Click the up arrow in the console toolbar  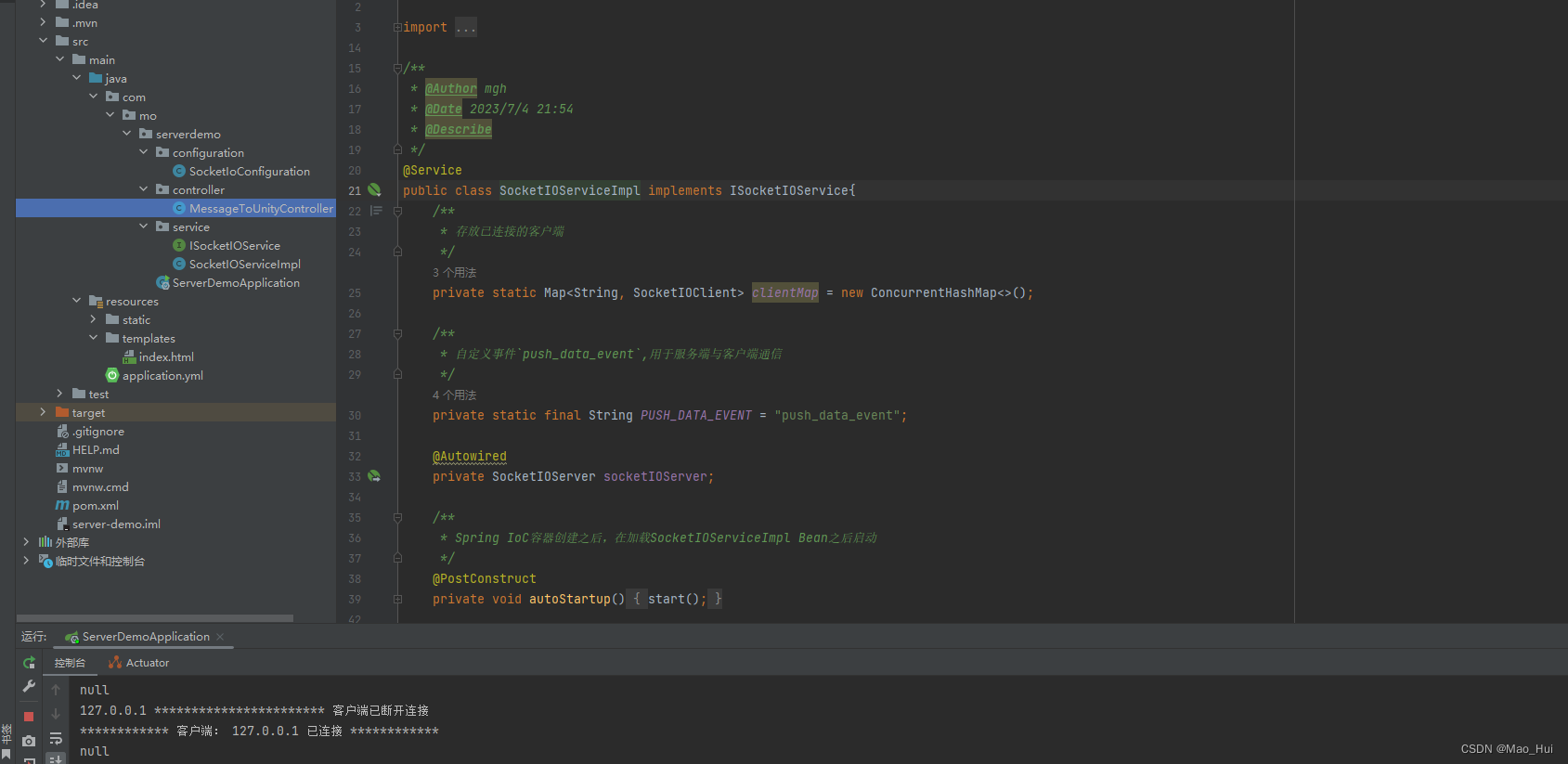coord(56,690)
